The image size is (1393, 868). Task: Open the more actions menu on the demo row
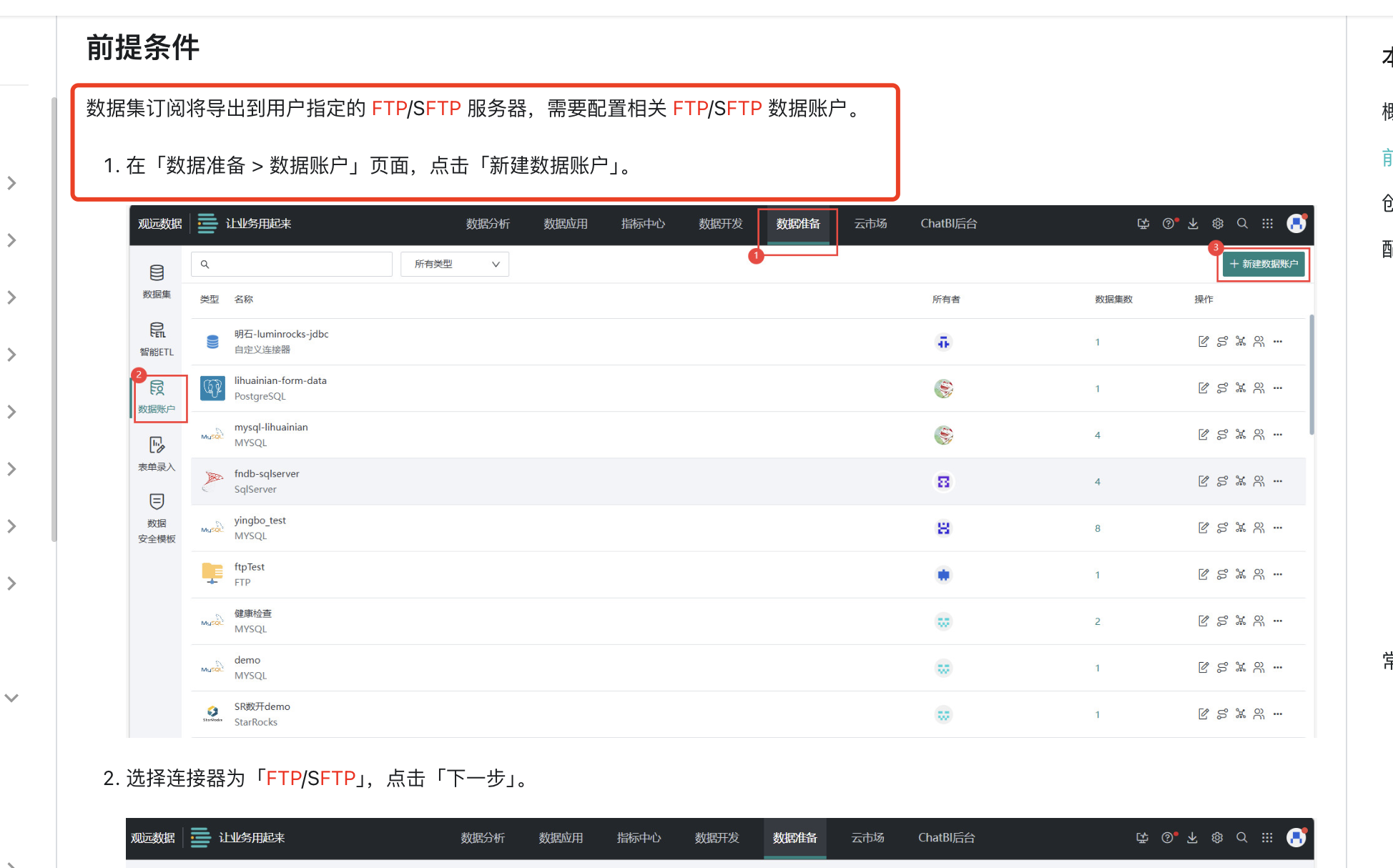[x=1278, y=666]
